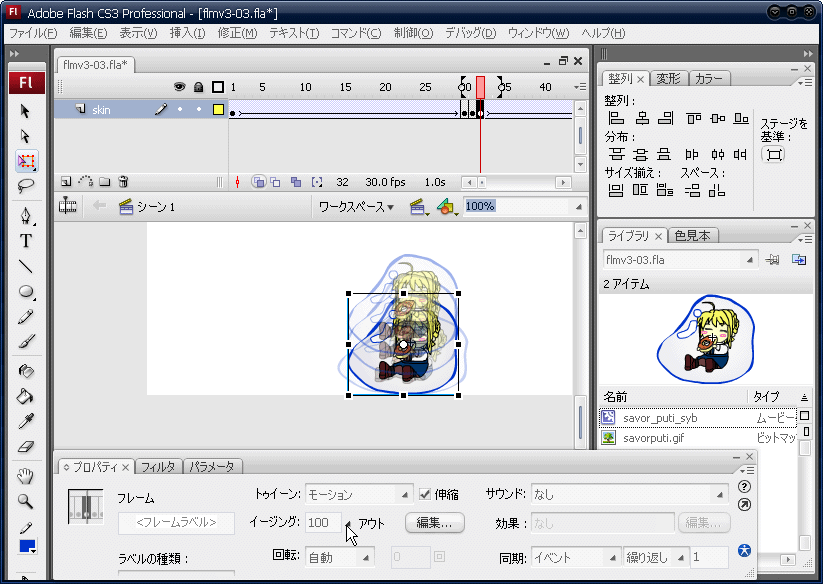Open the ファイル(F) menu
The width and height of the screenshot is (823, 584).
click(x=33, y=33)
